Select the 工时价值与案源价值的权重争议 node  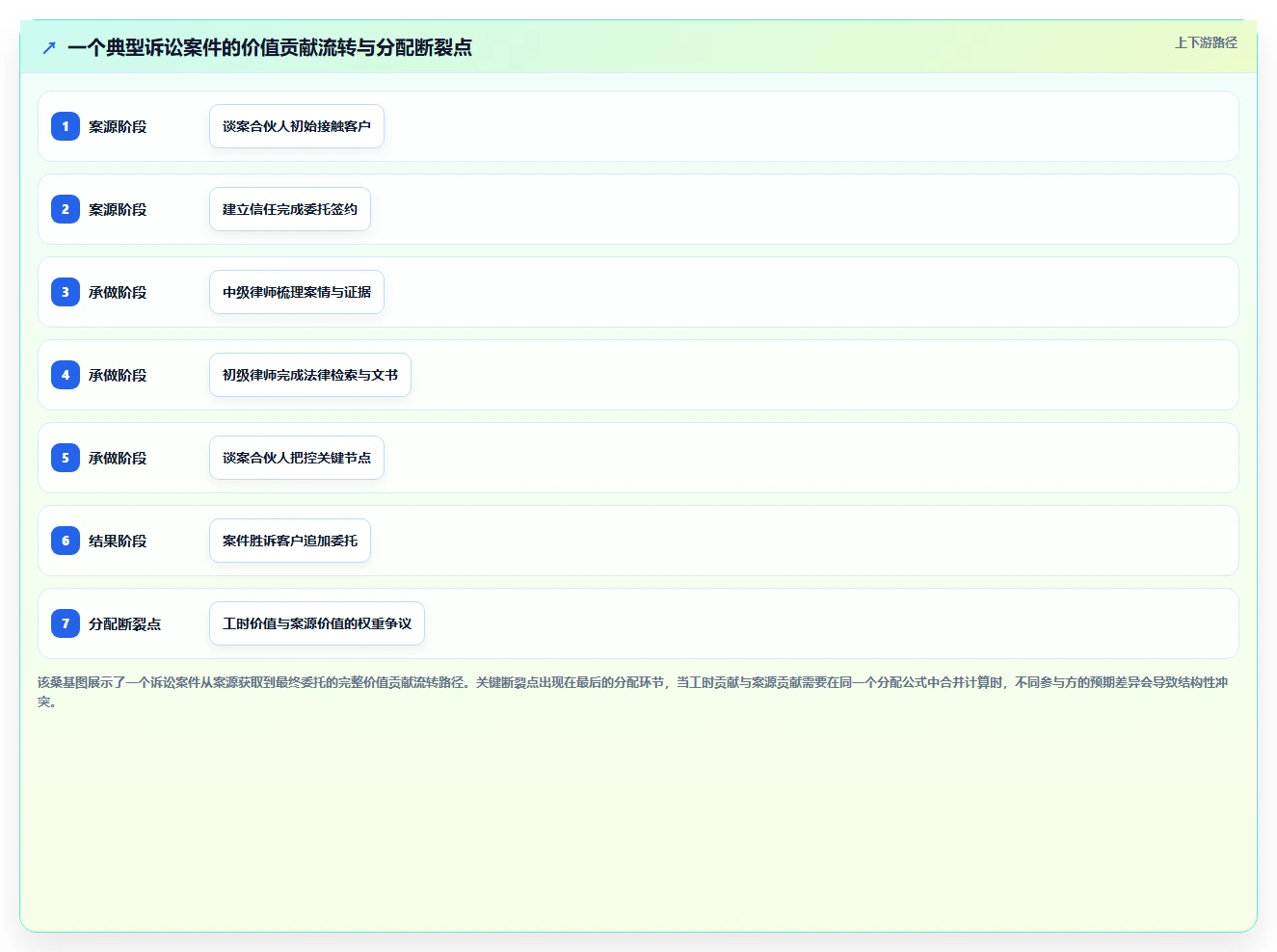[x=317, y=623]
